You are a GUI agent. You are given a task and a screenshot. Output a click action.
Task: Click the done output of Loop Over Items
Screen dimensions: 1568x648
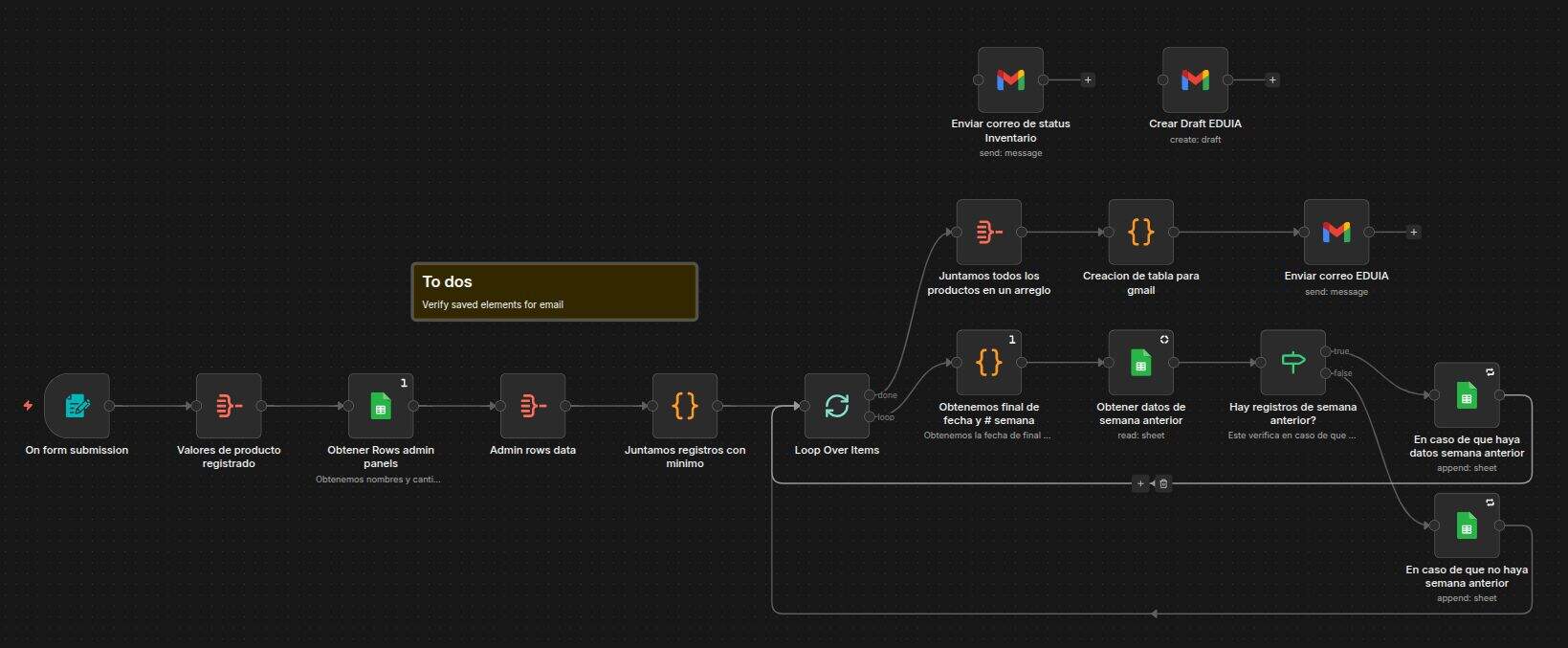(x=870, y=394)
